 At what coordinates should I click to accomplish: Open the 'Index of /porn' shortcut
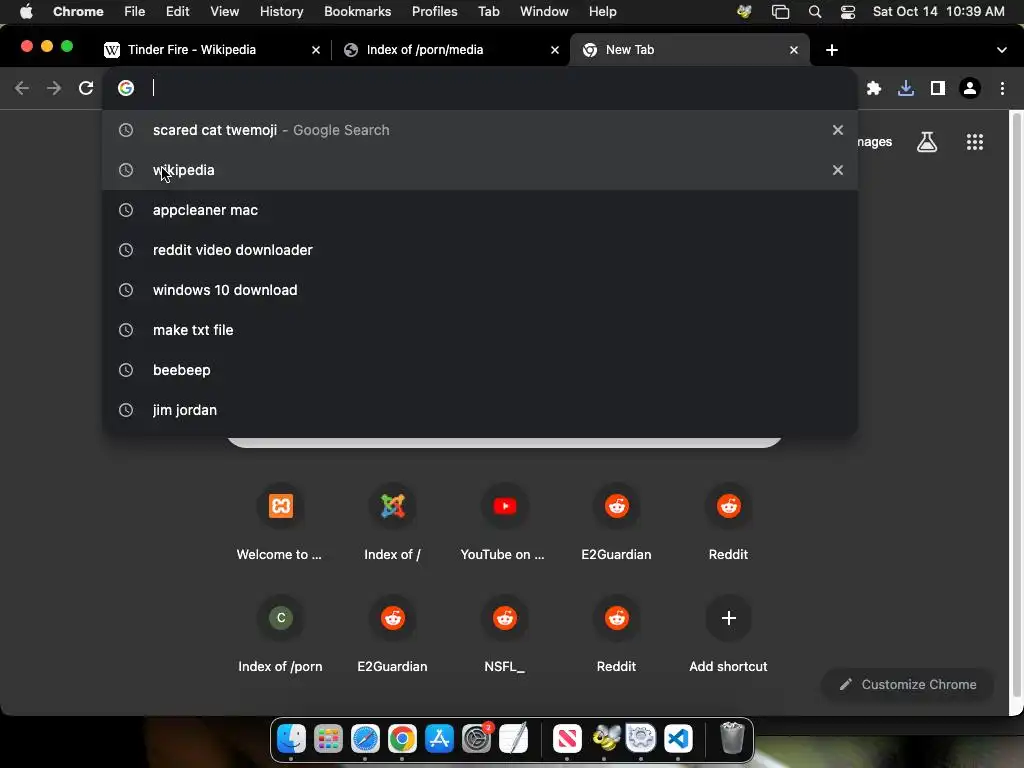280,634
